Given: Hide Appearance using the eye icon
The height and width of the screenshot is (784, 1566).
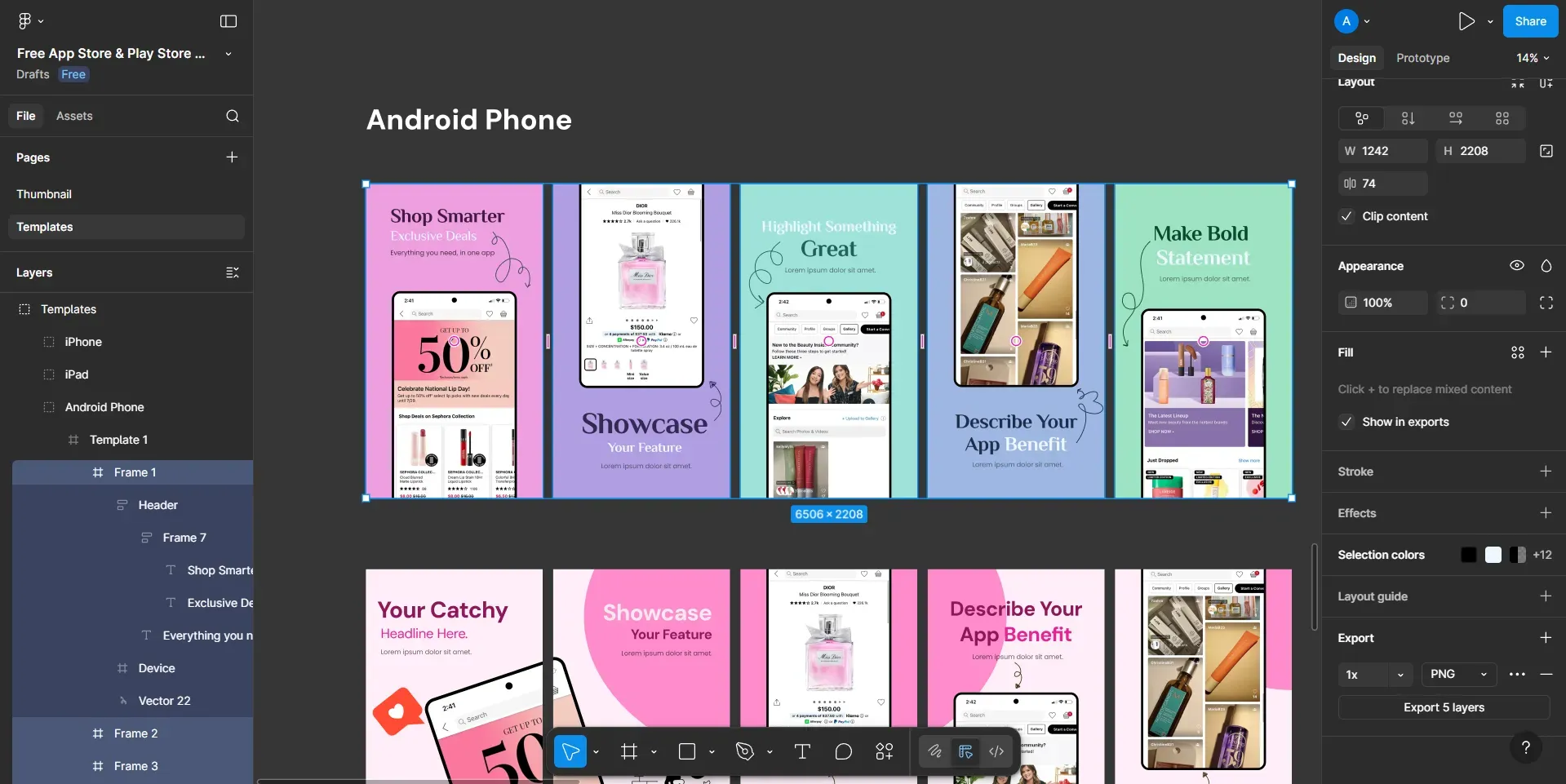Looking at the screenshot, I should pyautogui.click(x=1517, y=265).
